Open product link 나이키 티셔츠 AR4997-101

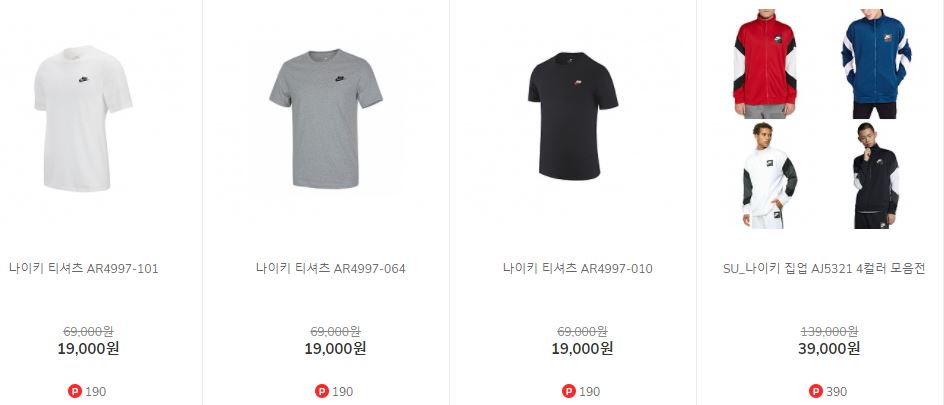pos(84,268)
